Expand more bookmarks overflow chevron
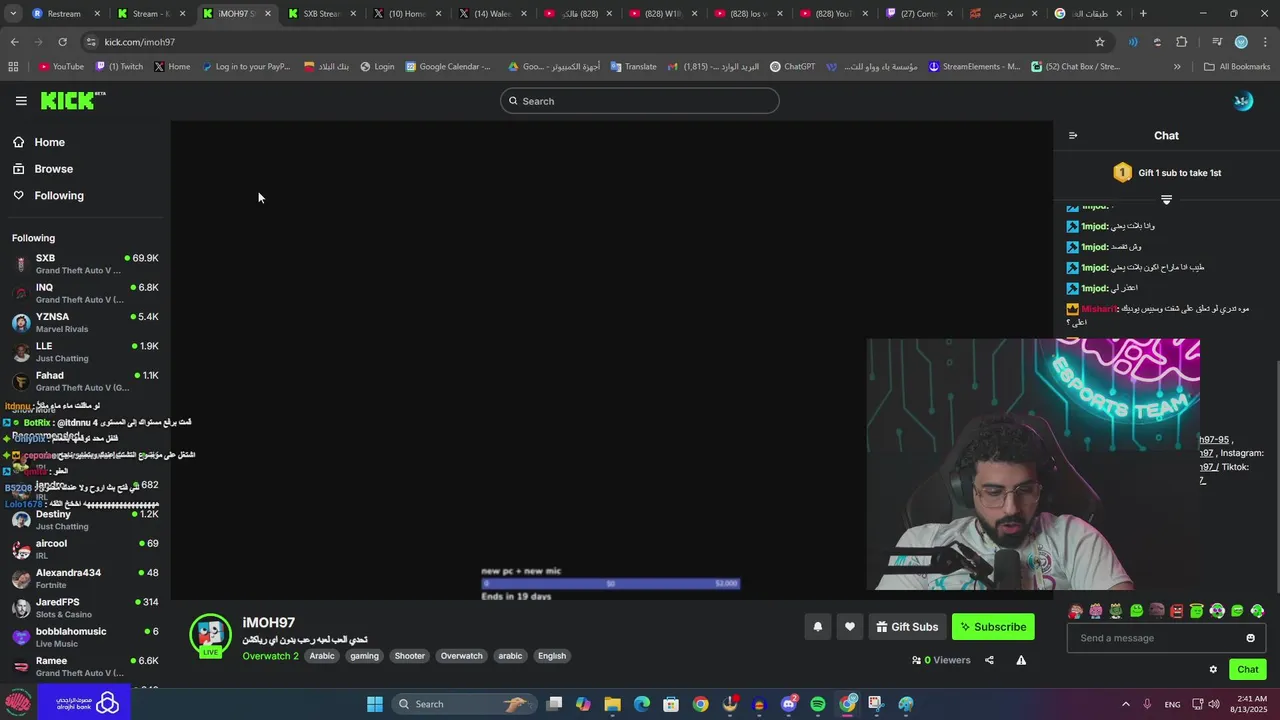Image resolution: width=1280 pixels, height=720 pixels. pos(1177,67)
